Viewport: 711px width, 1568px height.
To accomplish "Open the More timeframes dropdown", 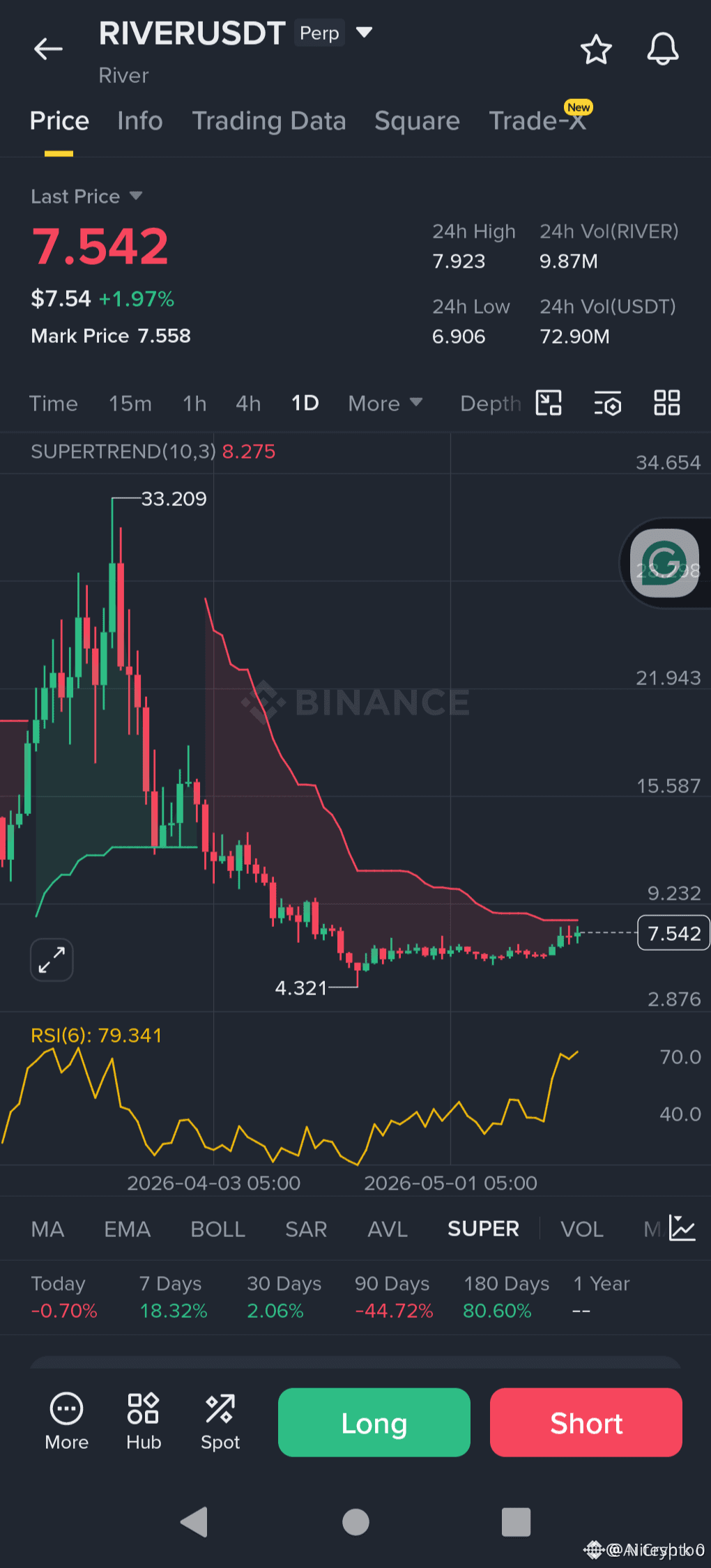I will click(x=385, y=403).
